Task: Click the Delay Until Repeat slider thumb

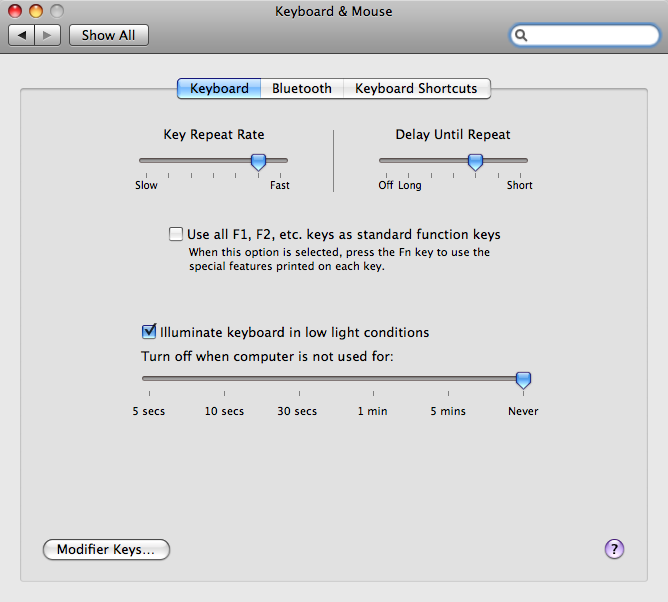Action: click(x=475, y=162)
